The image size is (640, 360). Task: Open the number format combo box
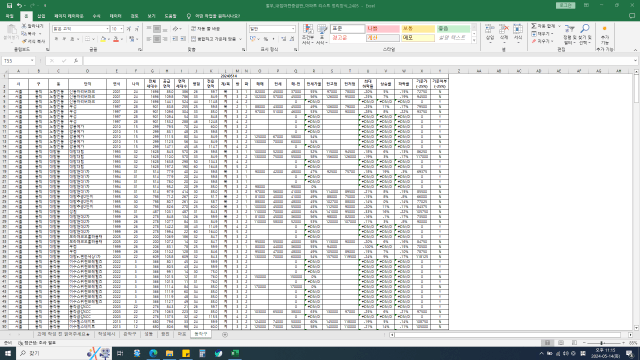(272, 29)
